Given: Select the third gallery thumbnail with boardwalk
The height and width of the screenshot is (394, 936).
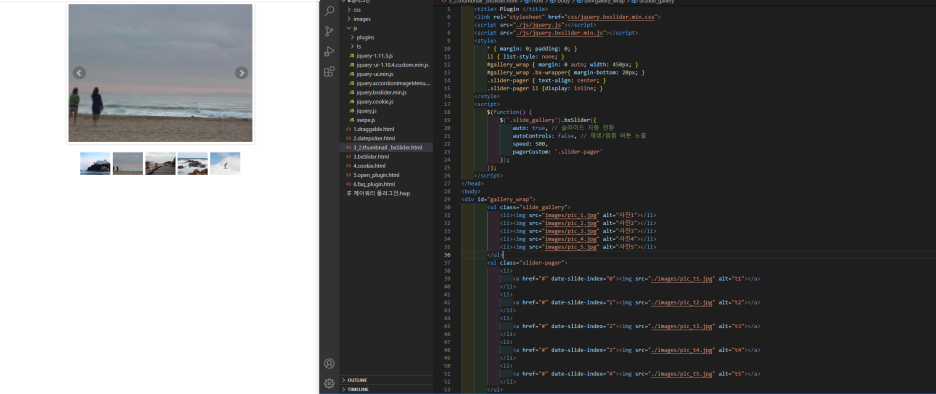Looking at the screenshot, I should [160, 164].
